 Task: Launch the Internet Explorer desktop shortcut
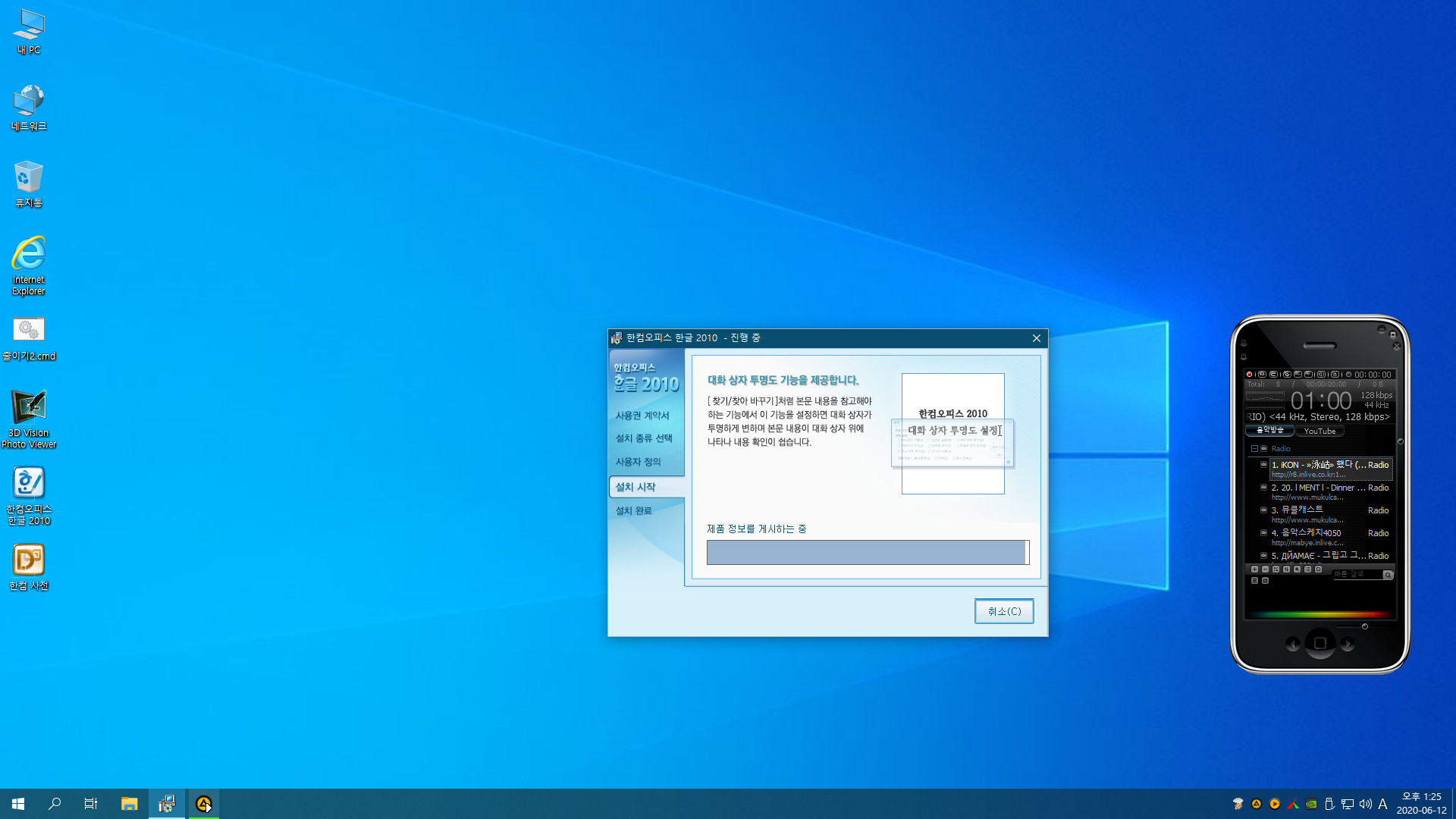pos(28,265)
